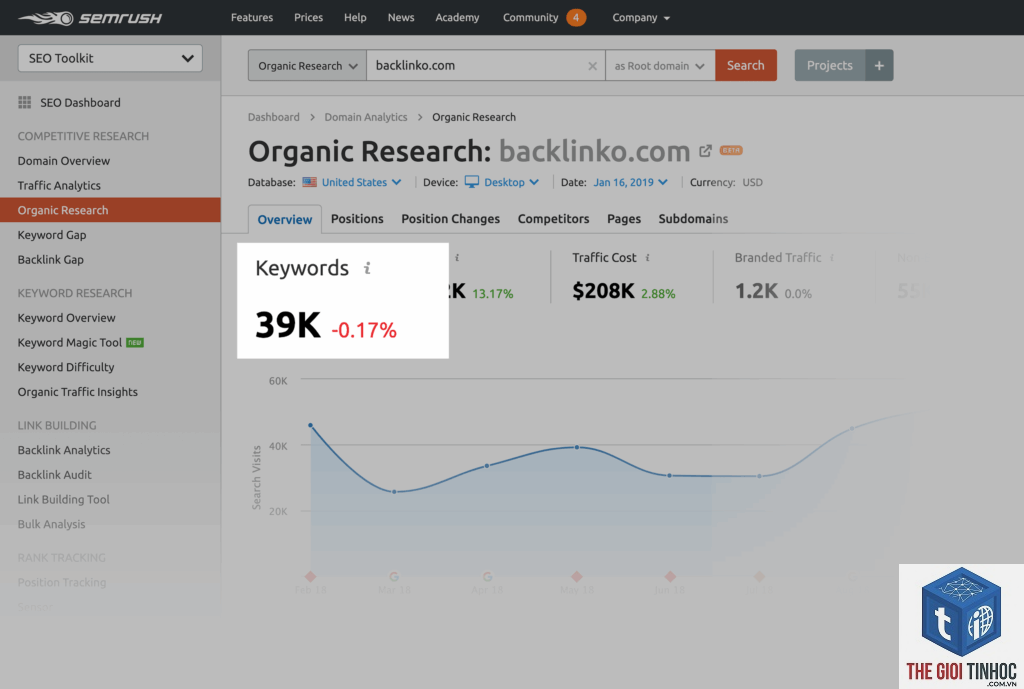Screen dimensions: 1024x689
Task: Open Position Tracking in the sidebar
Action: click(x=62, y=583)
